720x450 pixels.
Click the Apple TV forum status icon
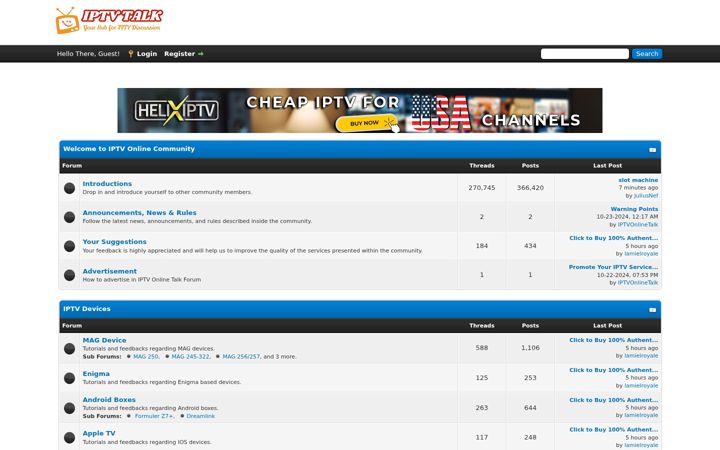coord(69,438)
